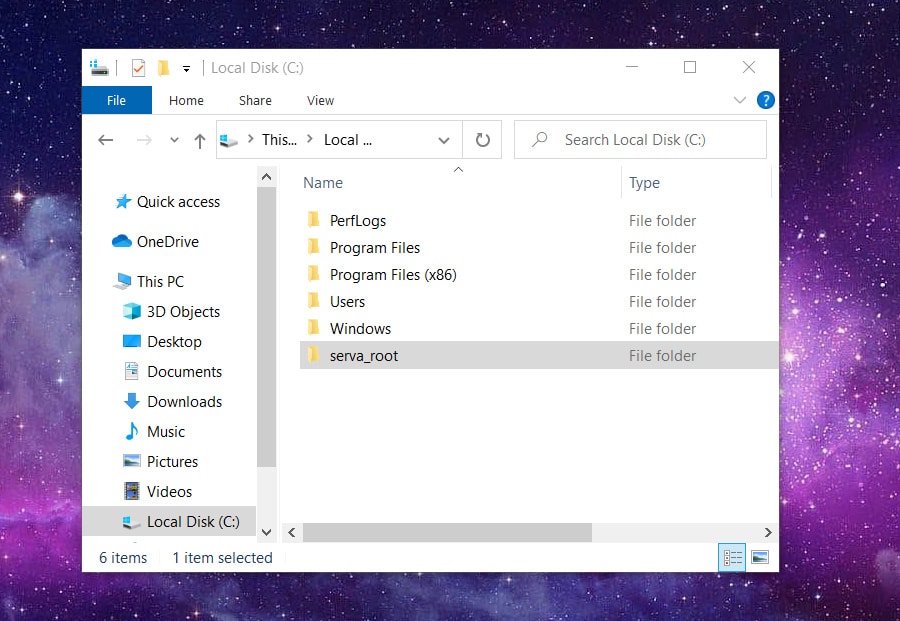Click the Search Local Disk (C:) field
900x621 pixels.
tap(641, 139)
